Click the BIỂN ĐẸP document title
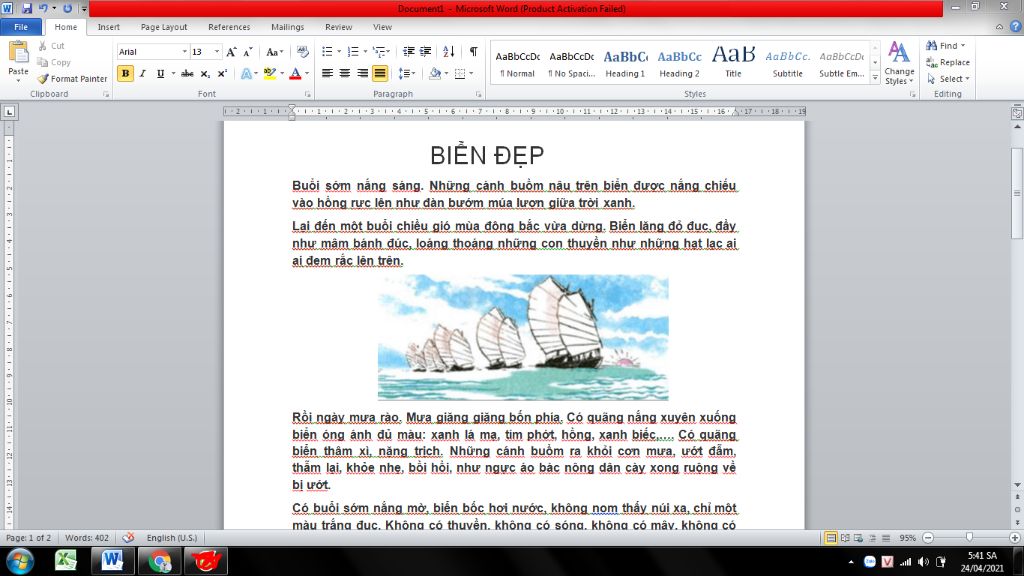 point(487,155)
